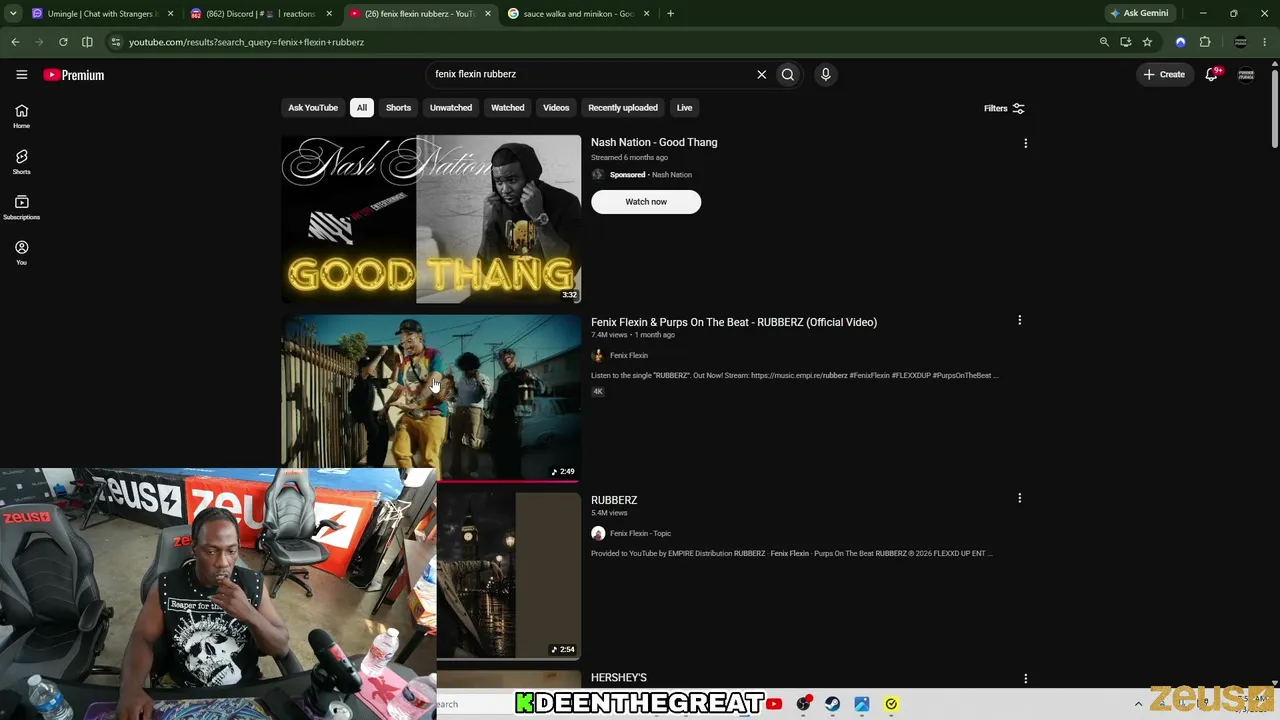Open the YouTube guide hamburger menu
Image resolution: width=1280 pixels, height=720 pixels.
[x=21, y=74]
